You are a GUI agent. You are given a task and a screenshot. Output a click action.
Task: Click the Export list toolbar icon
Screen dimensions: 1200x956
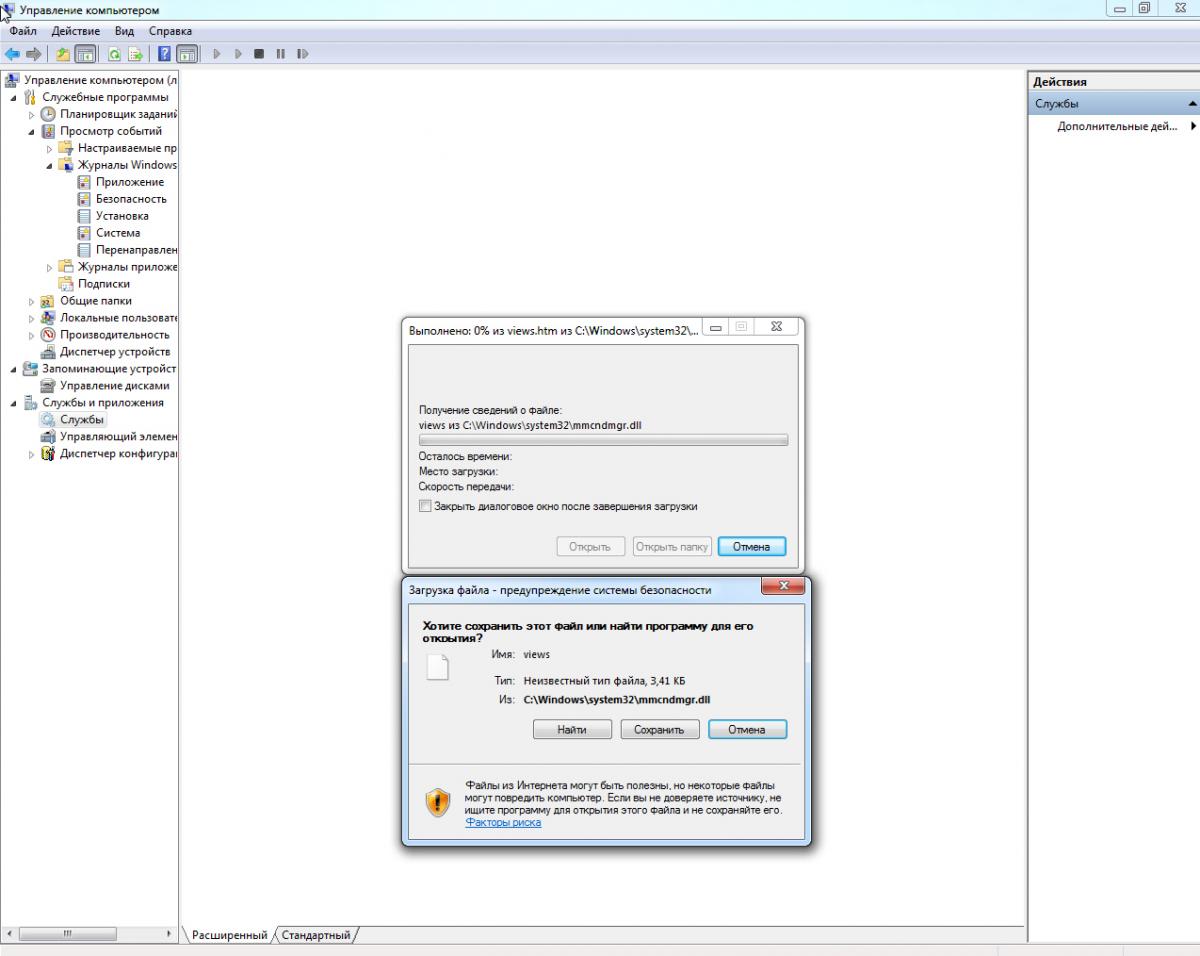(135, 54)
